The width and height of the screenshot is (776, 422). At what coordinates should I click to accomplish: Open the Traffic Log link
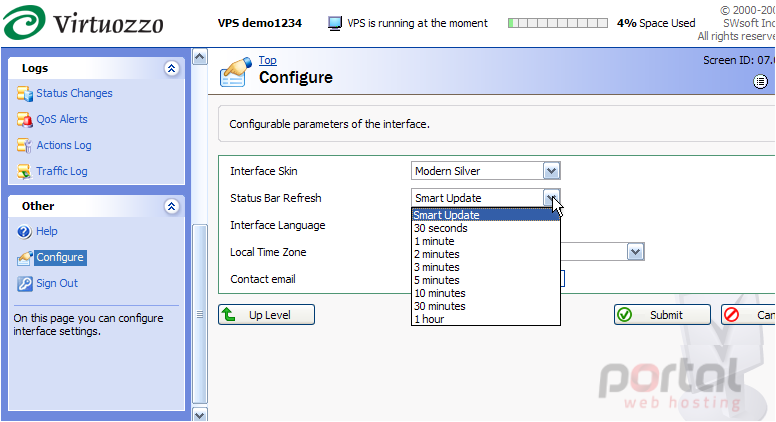click(x=62, y=171)
